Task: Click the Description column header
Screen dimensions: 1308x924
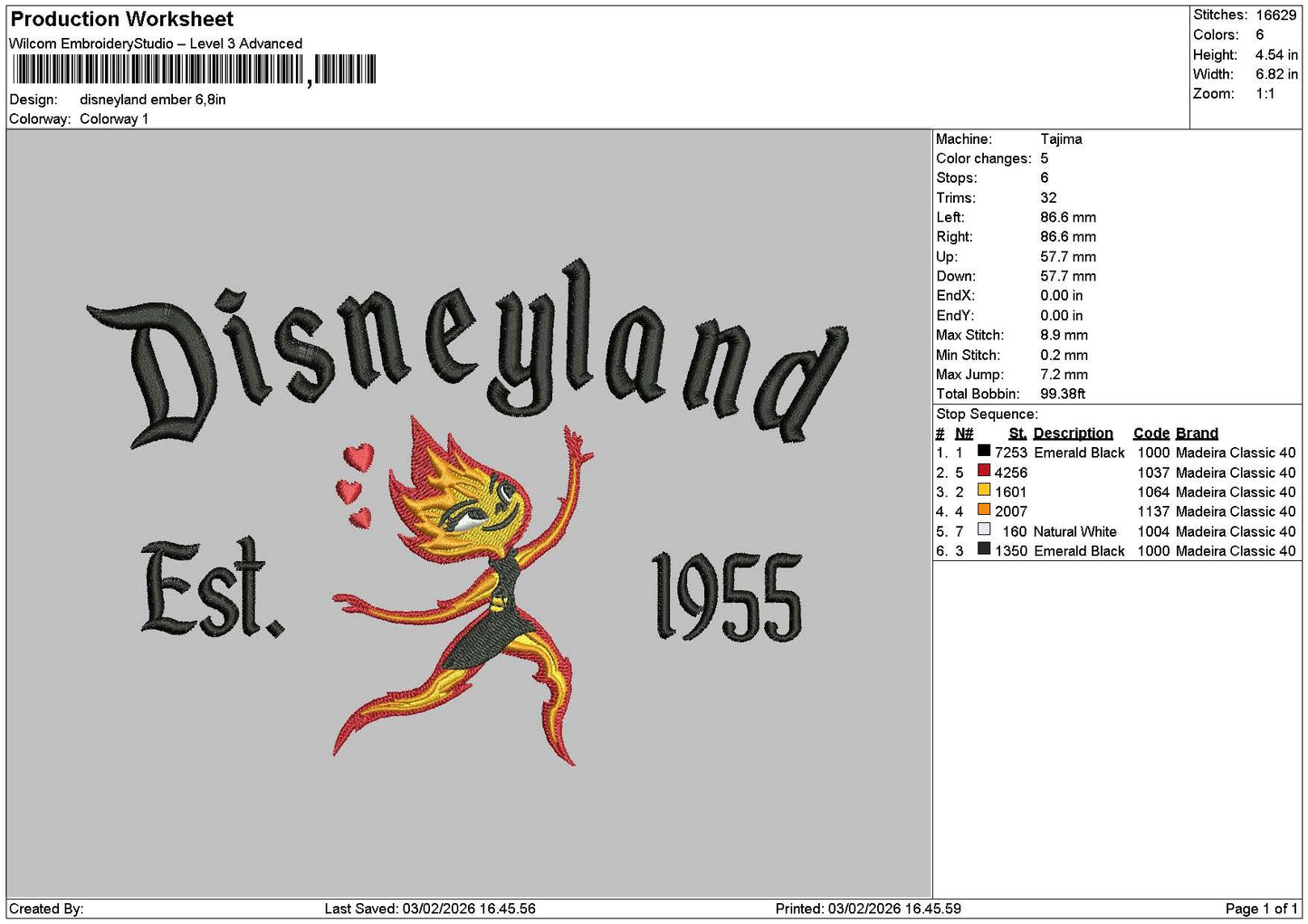Action: click(1073, 433)
